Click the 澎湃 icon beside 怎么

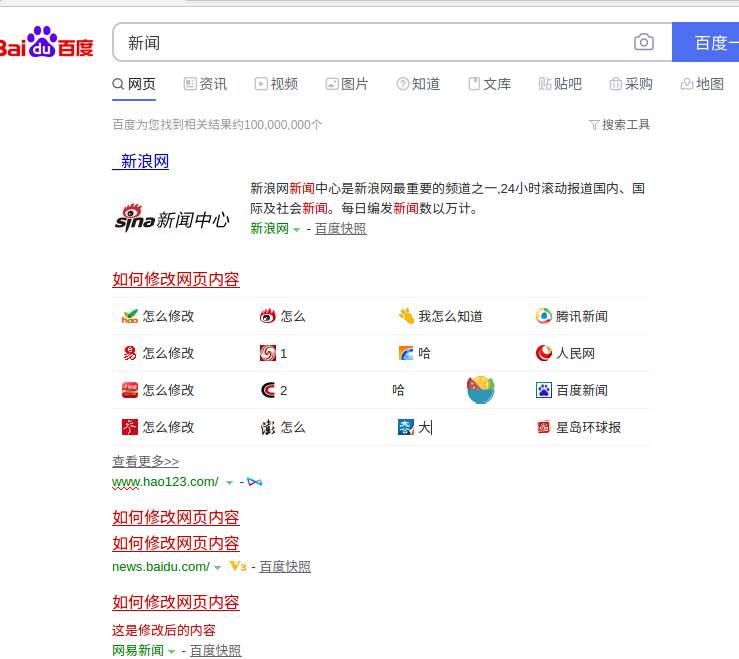268,427
